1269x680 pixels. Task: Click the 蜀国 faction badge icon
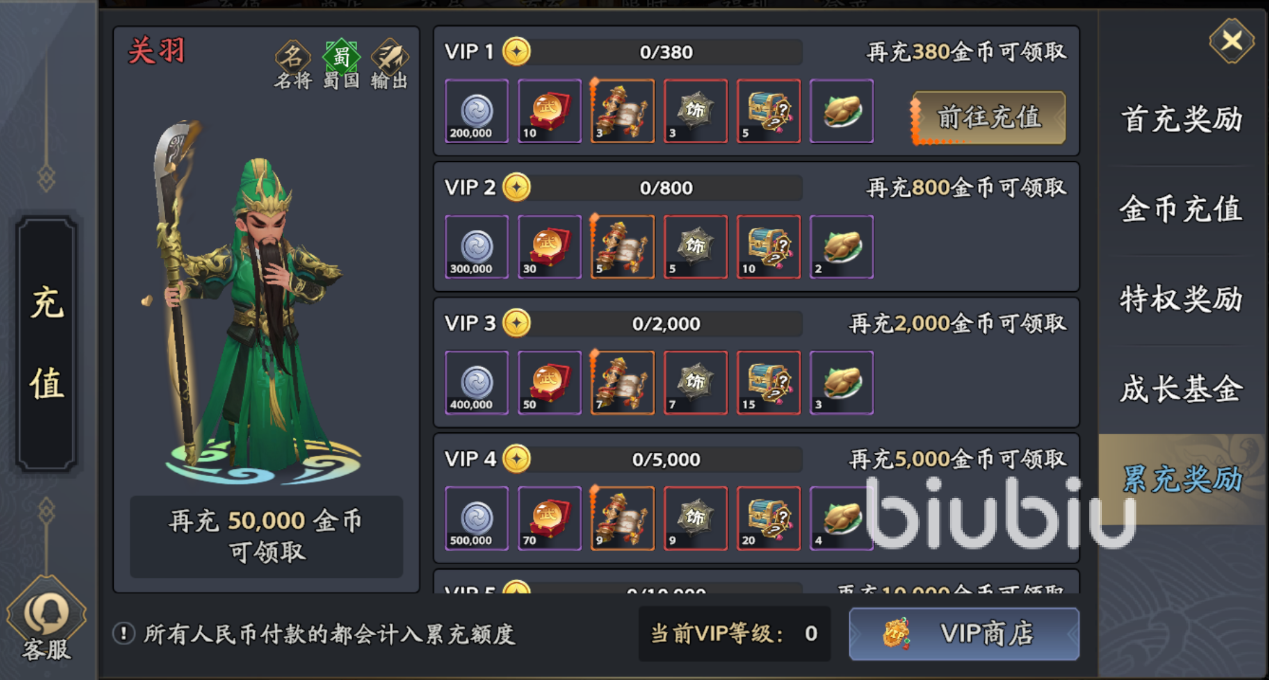pos(341,55)
